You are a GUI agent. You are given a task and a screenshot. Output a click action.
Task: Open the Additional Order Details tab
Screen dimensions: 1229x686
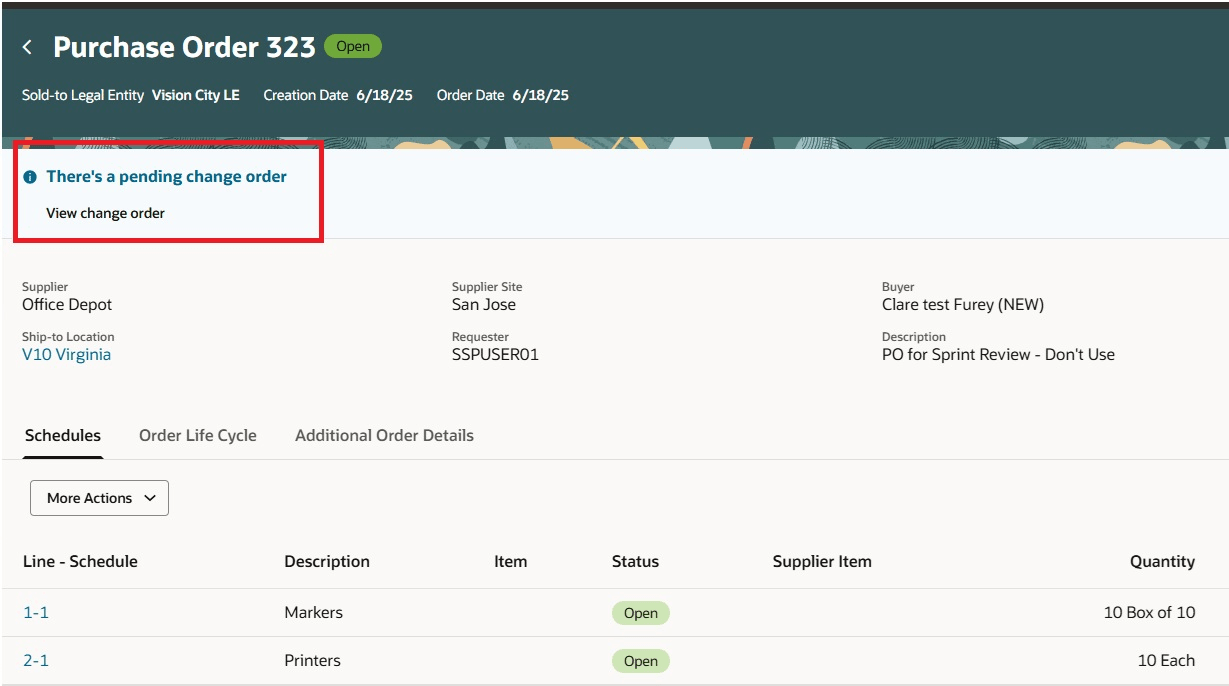tap(384, 435)
